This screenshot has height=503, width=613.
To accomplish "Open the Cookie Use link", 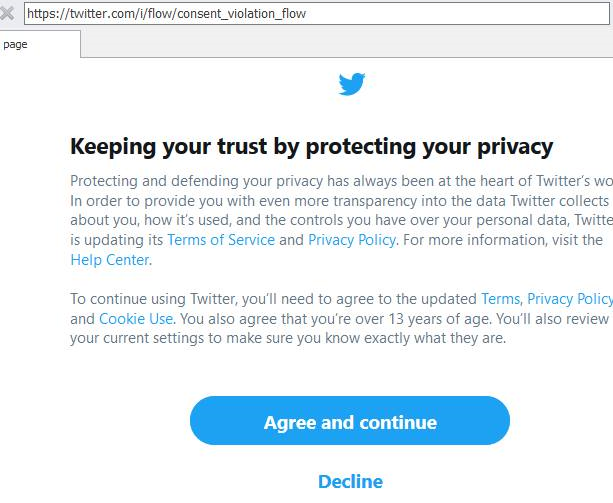I will (136, 319).
